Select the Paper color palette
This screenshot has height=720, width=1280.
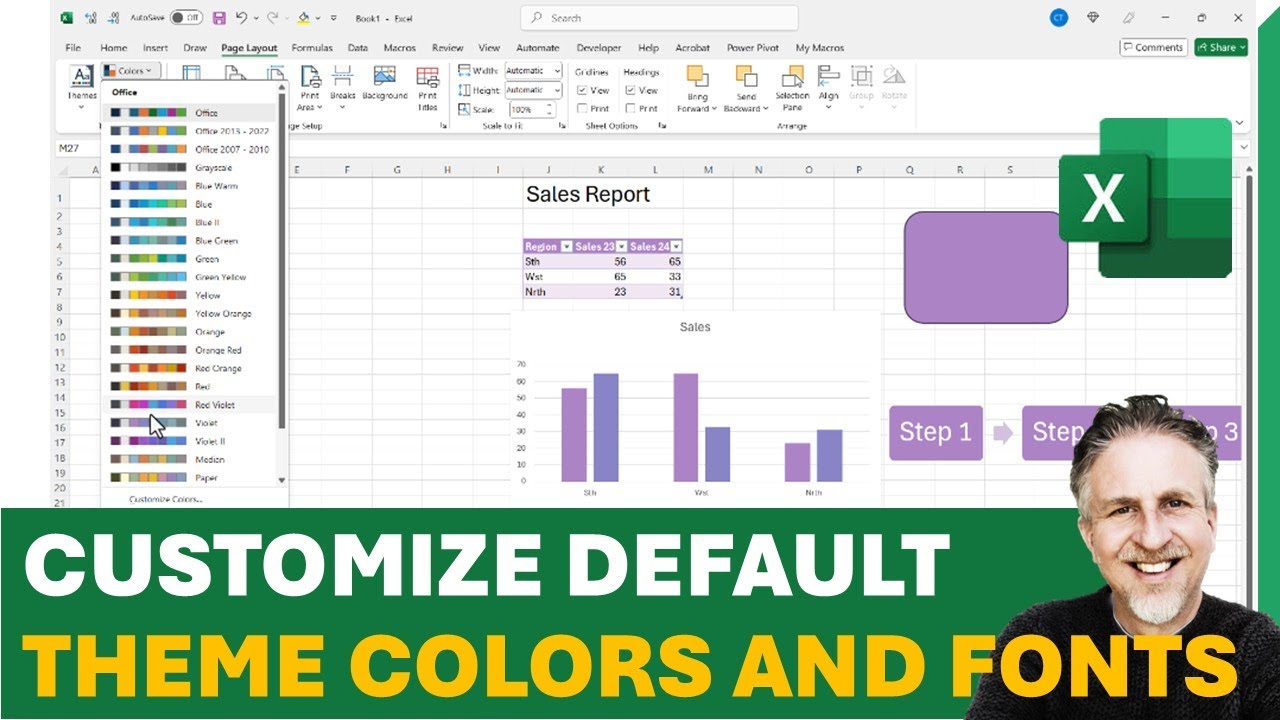(x=189, y=478)
